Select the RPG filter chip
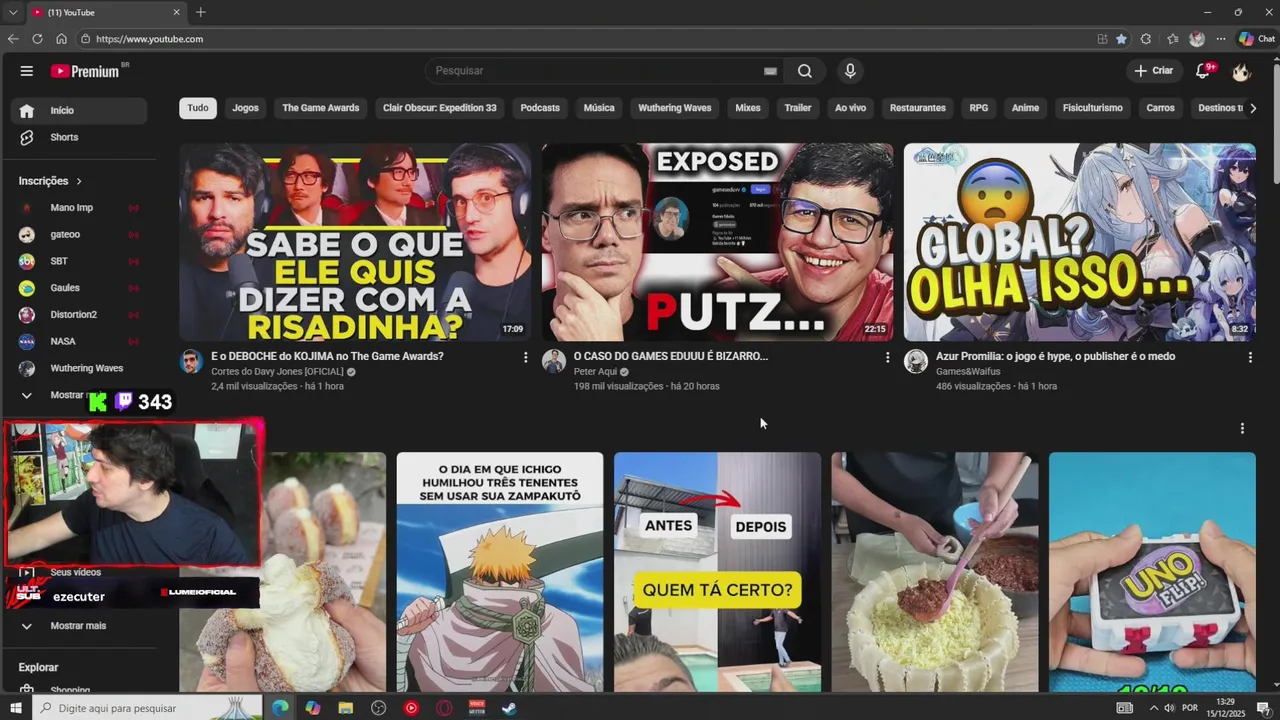Screen dimensions: 1280x720 tap(979, 108)
